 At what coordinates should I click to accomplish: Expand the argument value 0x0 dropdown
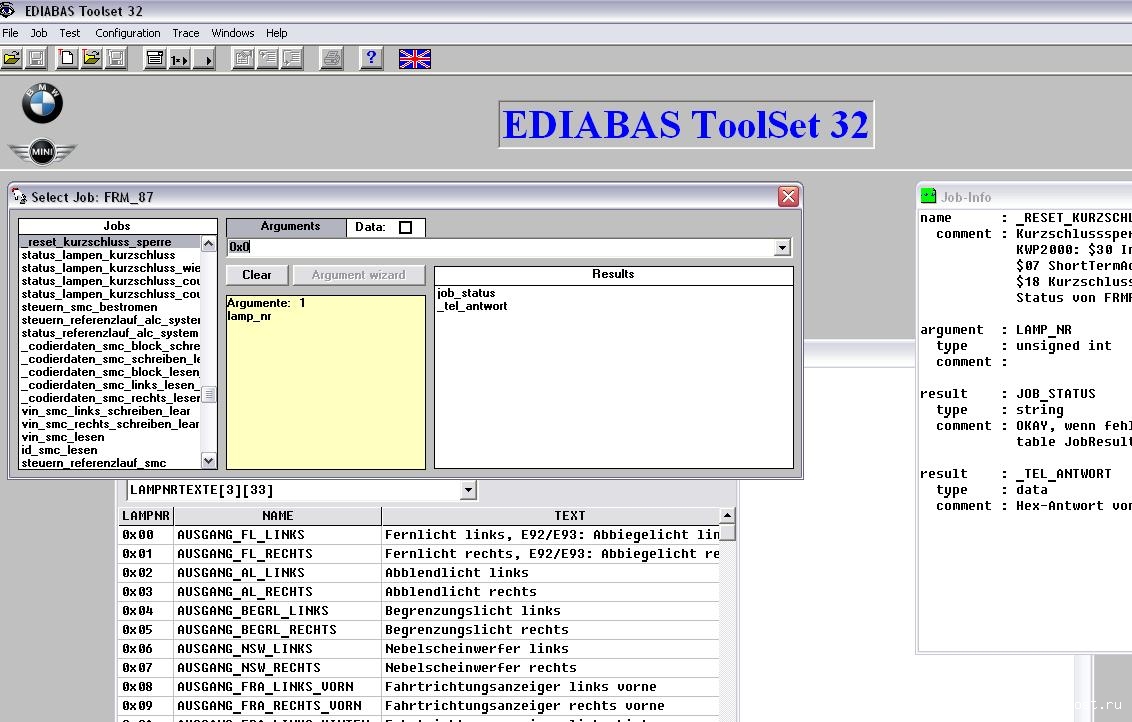(x=782, y=247)
